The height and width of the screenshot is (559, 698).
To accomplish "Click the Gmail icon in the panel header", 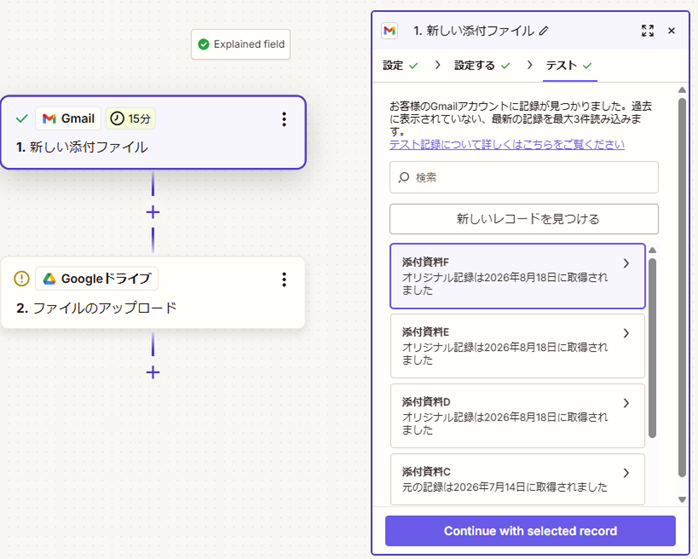I will [390, 31].
